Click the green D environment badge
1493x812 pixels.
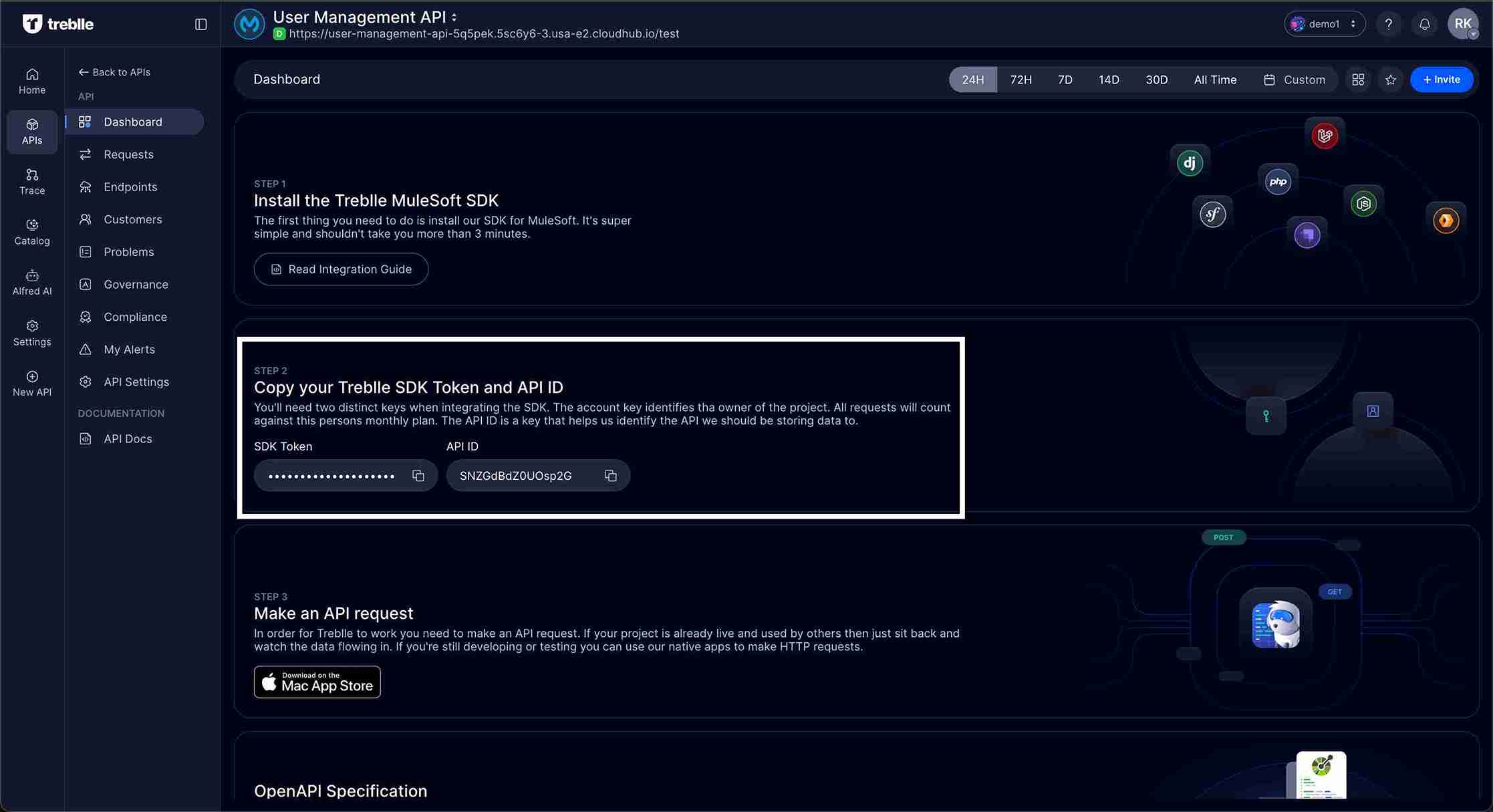click(279, 33)
